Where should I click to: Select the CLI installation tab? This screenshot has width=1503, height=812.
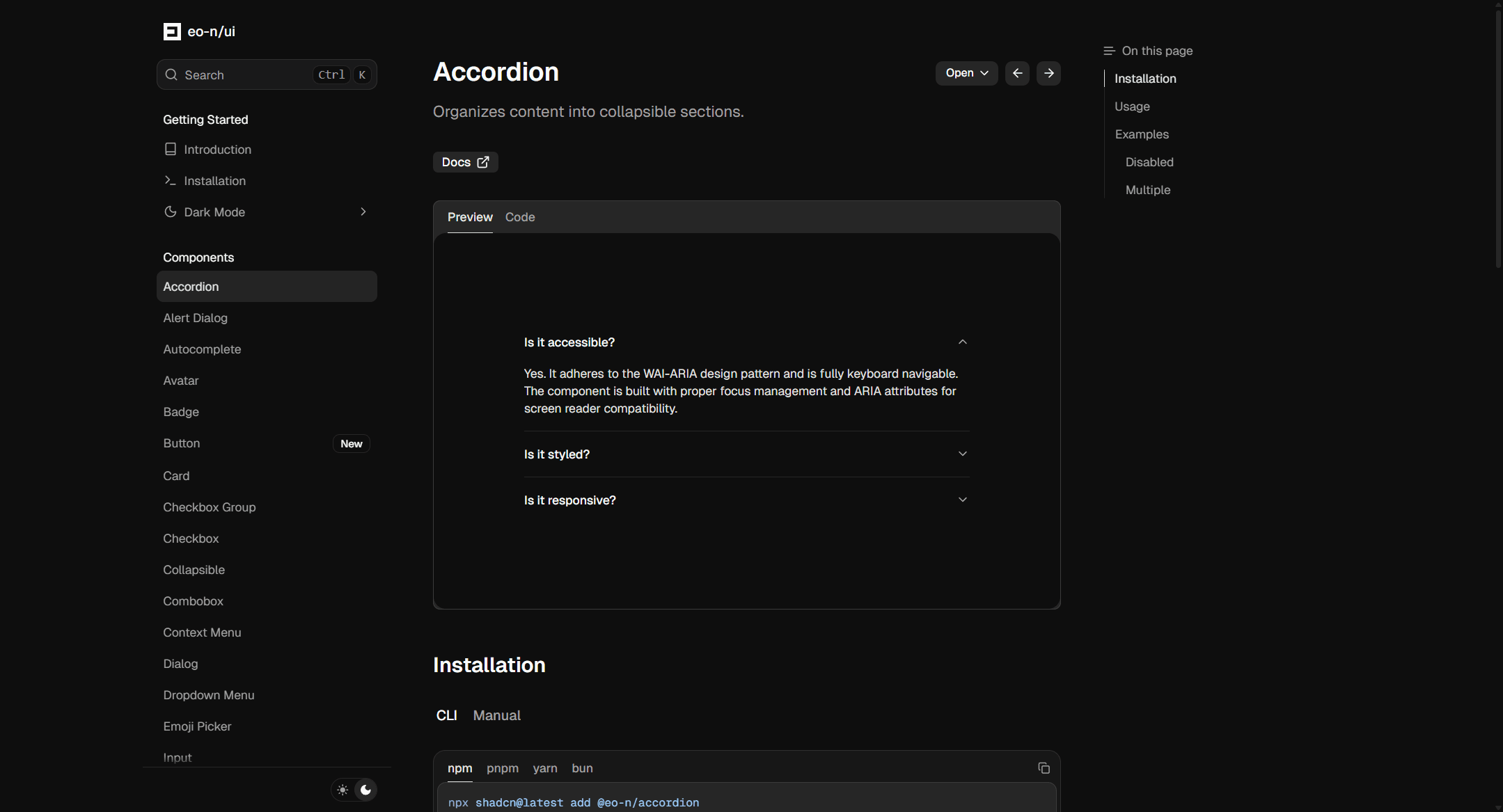pyautogui.click(x=446, y=715)
